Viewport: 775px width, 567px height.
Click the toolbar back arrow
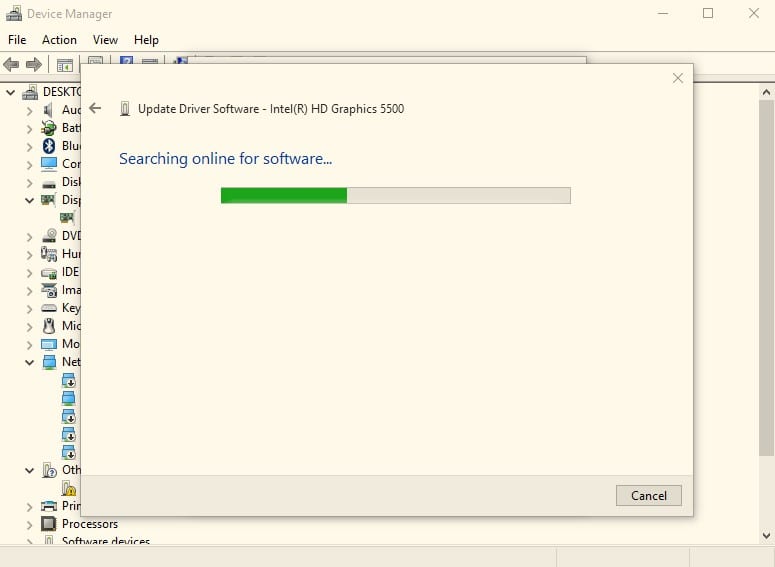tap(11, 65)
